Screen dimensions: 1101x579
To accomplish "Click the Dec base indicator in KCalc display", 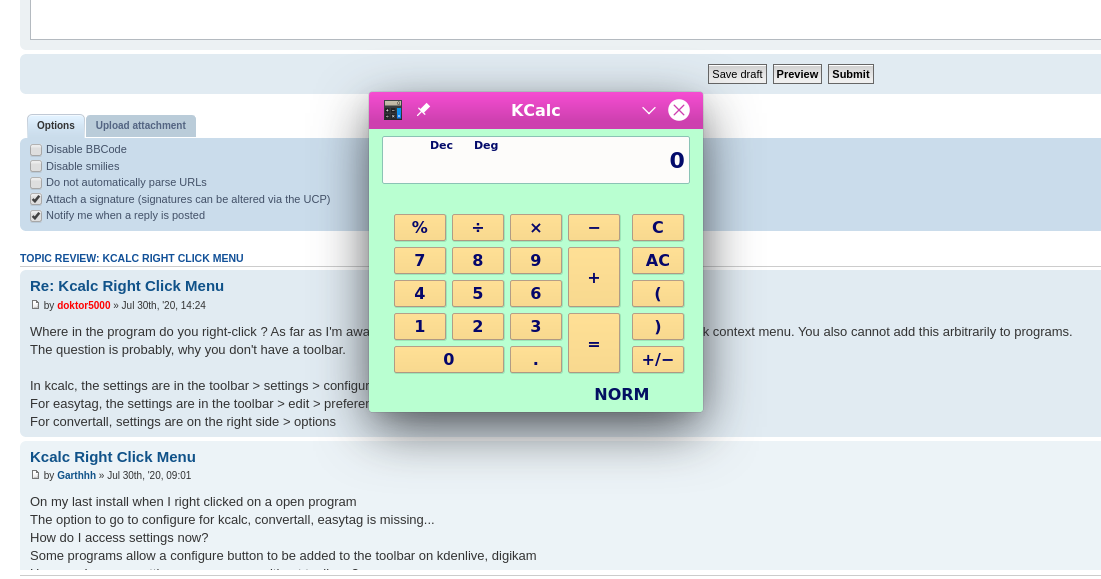I will point(441,145).
